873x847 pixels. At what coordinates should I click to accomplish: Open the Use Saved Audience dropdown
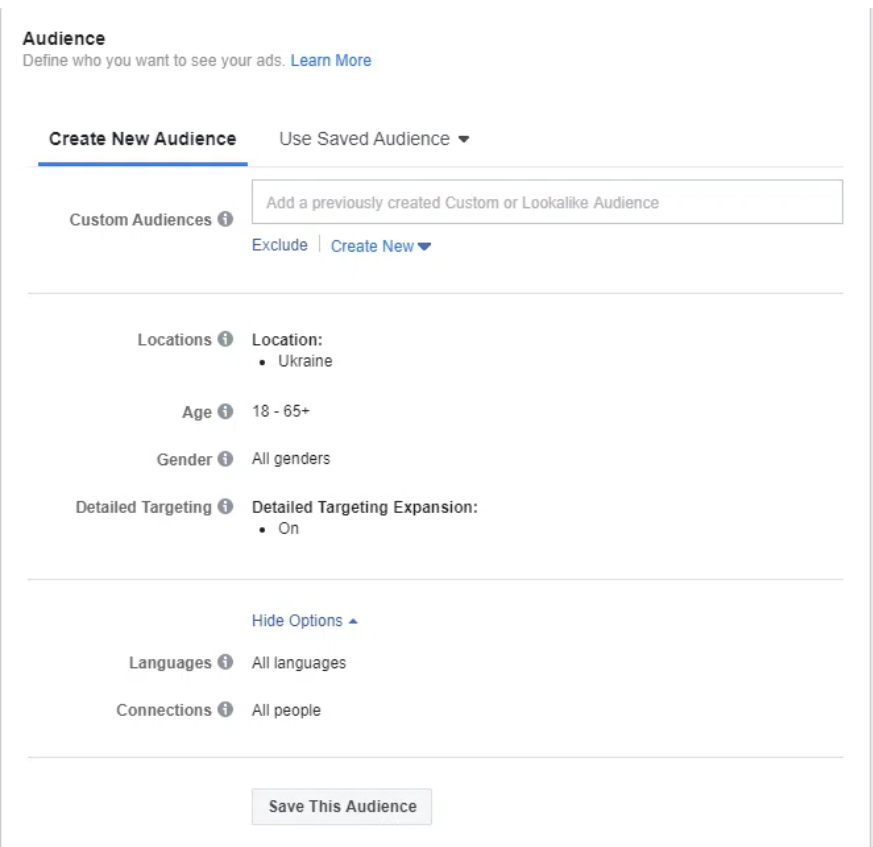(374, 139)
